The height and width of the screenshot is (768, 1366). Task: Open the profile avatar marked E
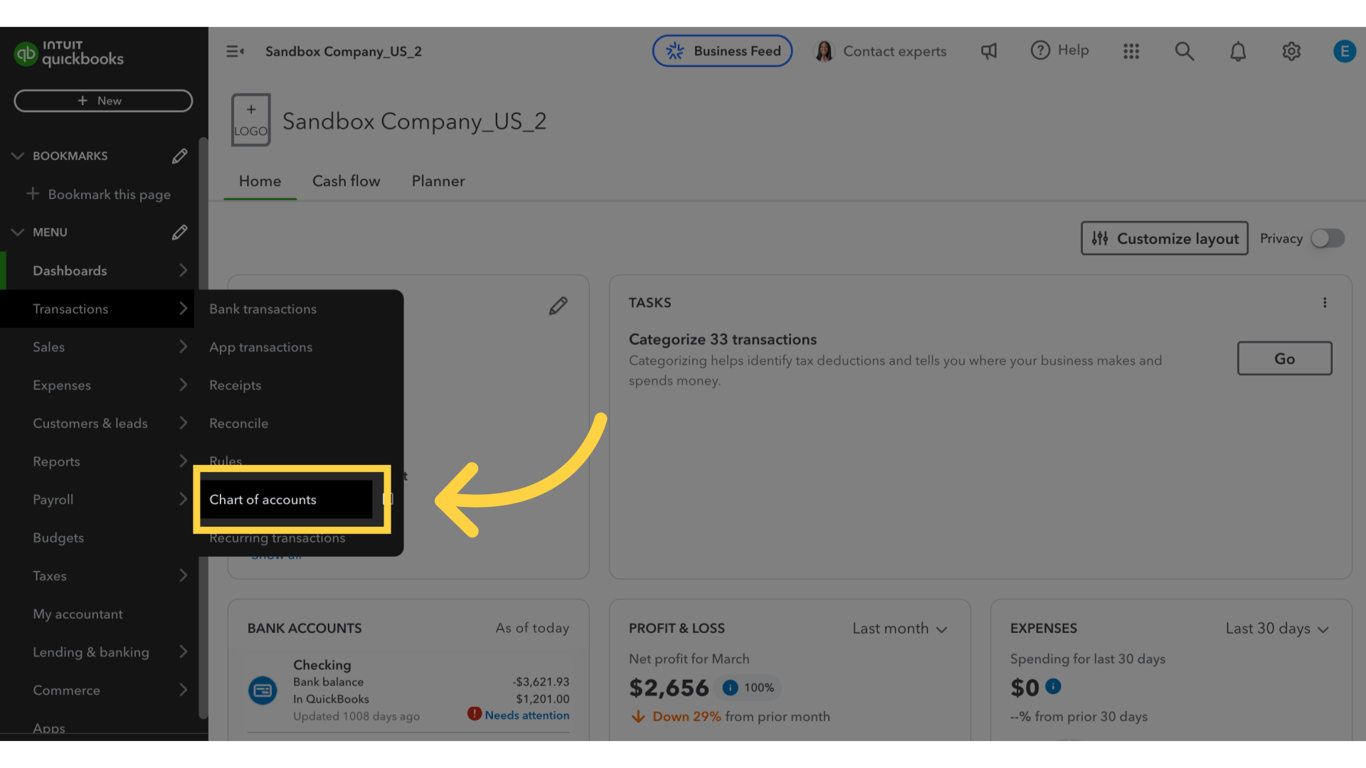pyautogui.click(x=1345, y=50)
